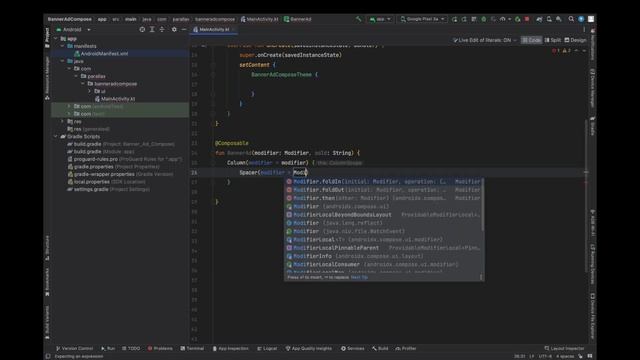Open the Run tool window
The image size is (640, 360).
pos(108,349)
